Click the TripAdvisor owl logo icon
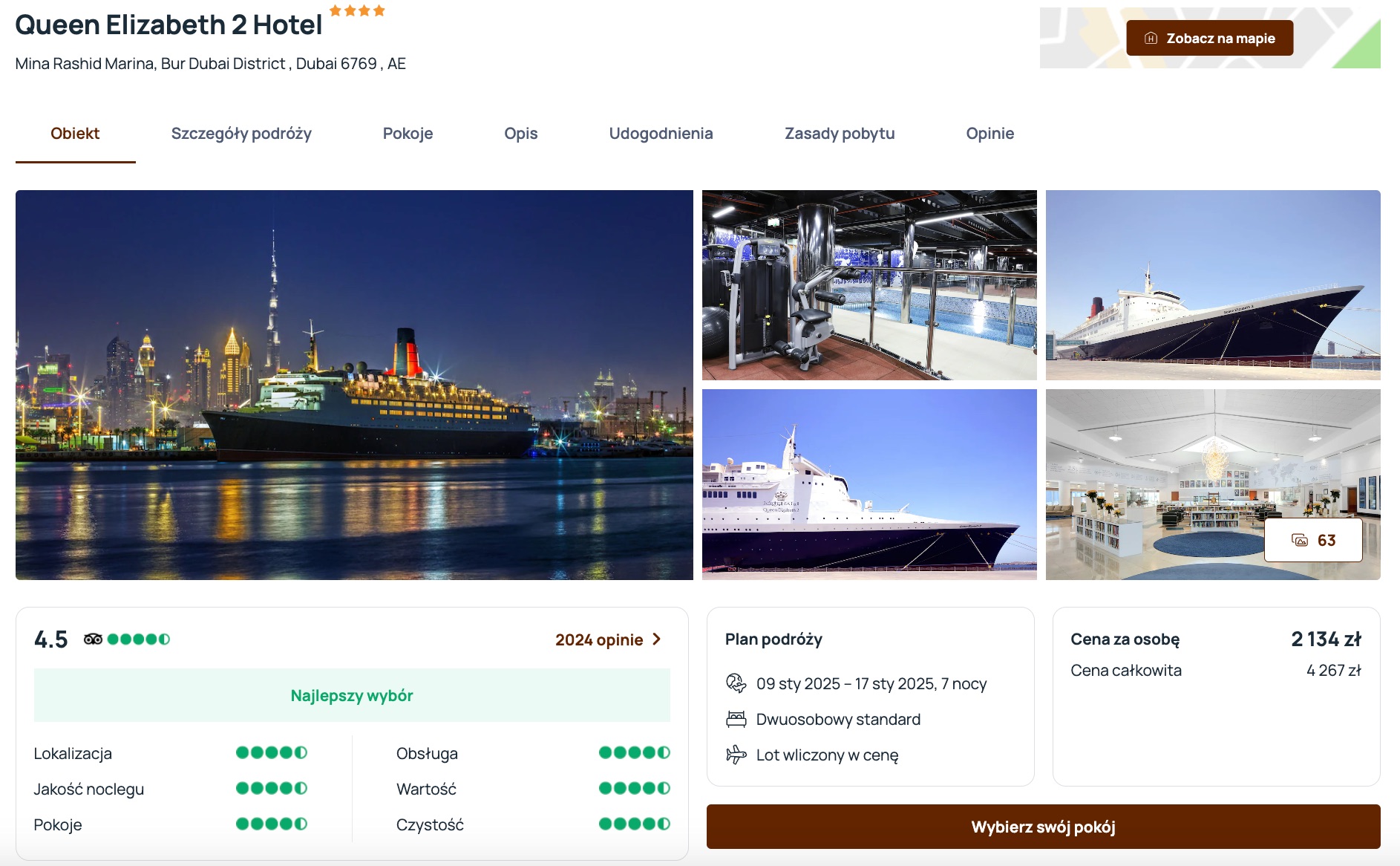The image size is (1400, 866). pos(93,639)
